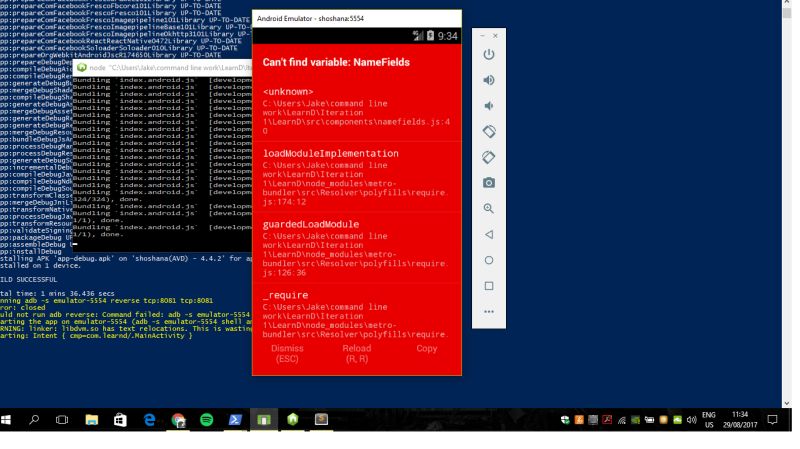
Task: Click the Android Emulator shoshana:5554 title bar
Action: click(357, 18)
